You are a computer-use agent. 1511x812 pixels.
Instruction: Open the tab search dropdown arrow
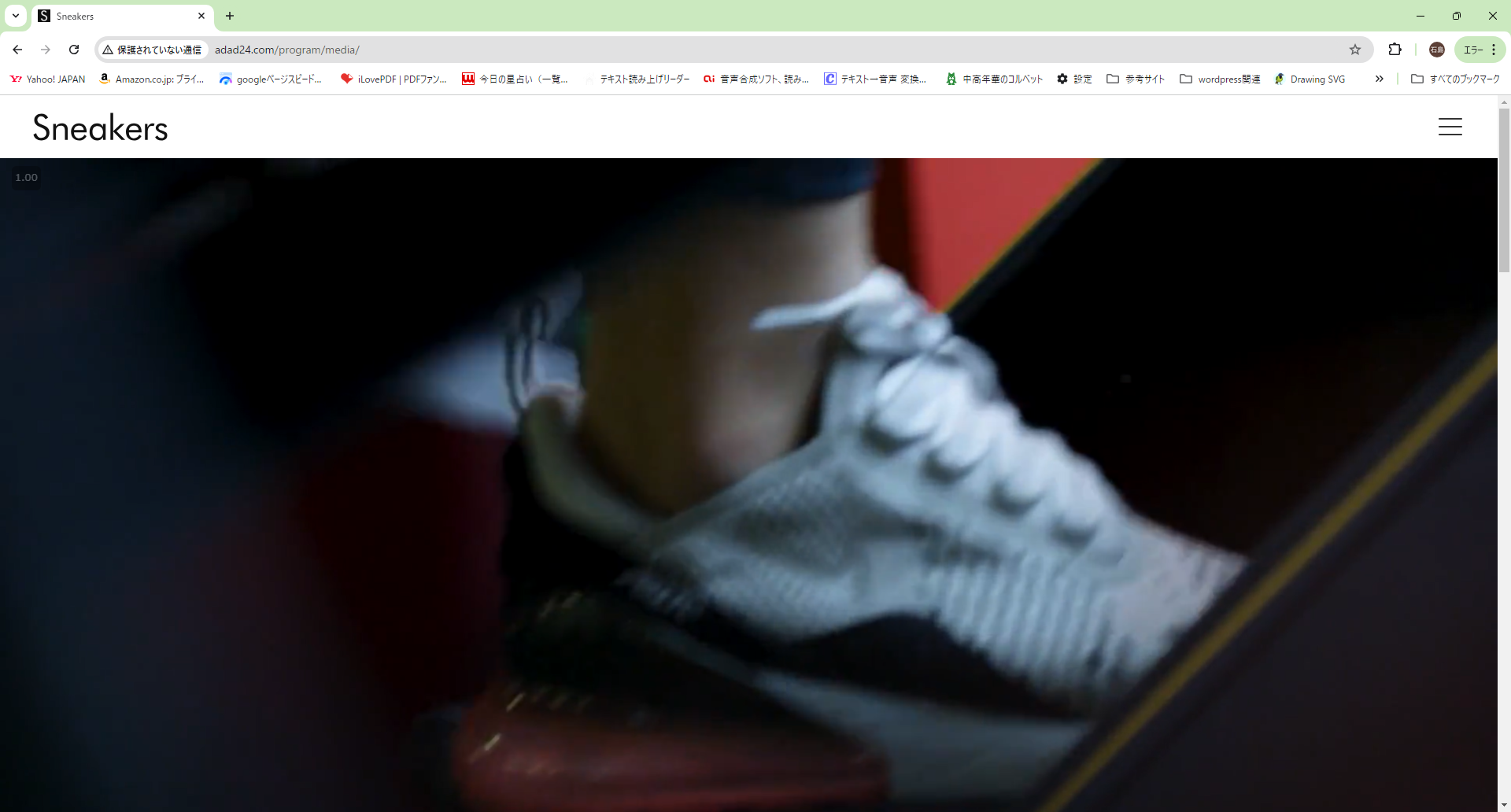point(16,16)
